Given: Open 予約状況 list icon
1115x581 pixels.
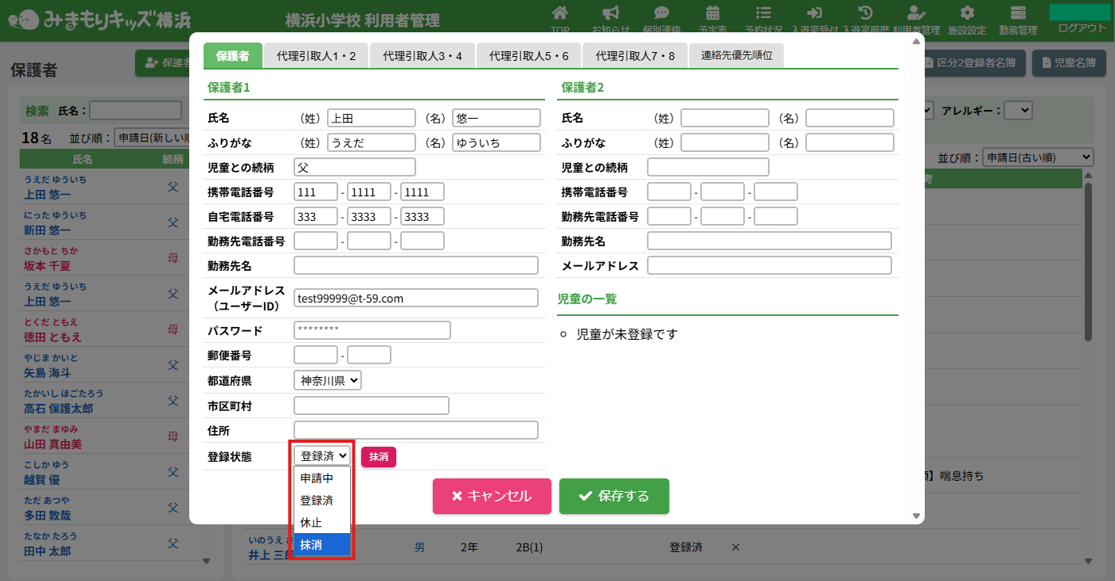Looking at the screenshot, I should click(x=763, y=15).
